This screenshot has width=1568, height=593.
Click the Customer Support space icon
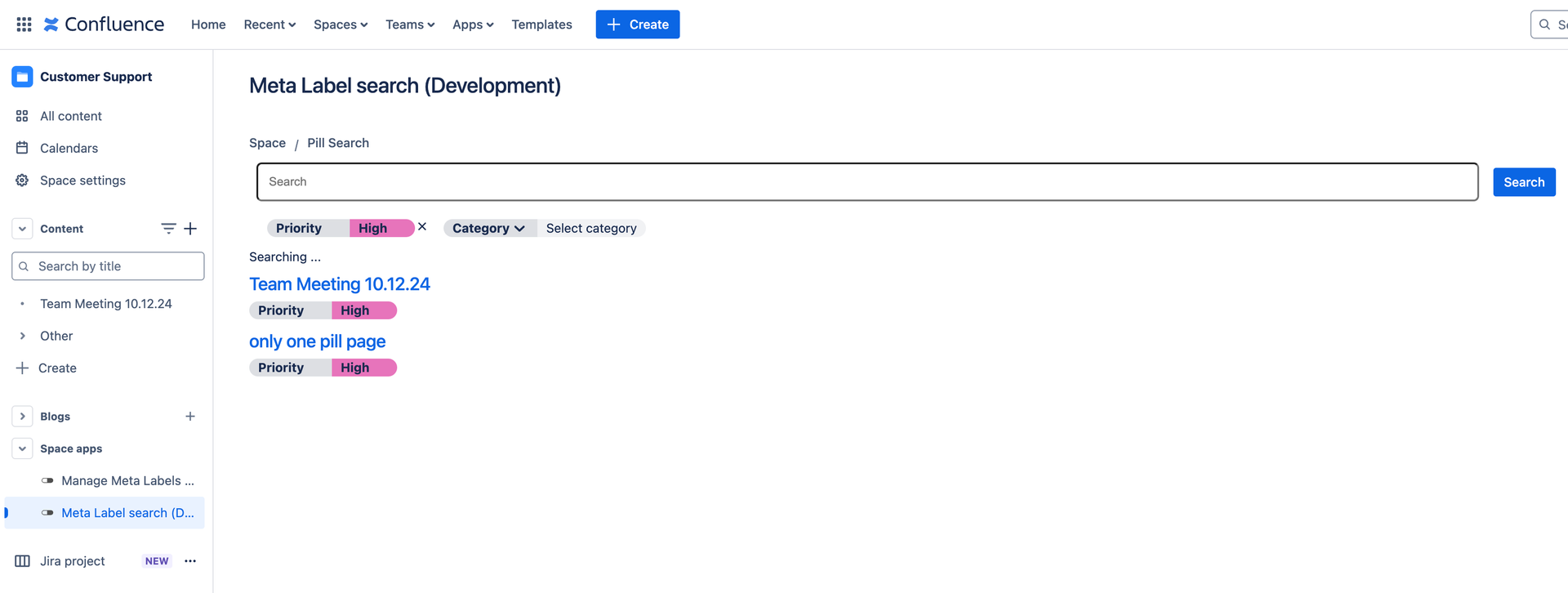click(x=22, y=77)
